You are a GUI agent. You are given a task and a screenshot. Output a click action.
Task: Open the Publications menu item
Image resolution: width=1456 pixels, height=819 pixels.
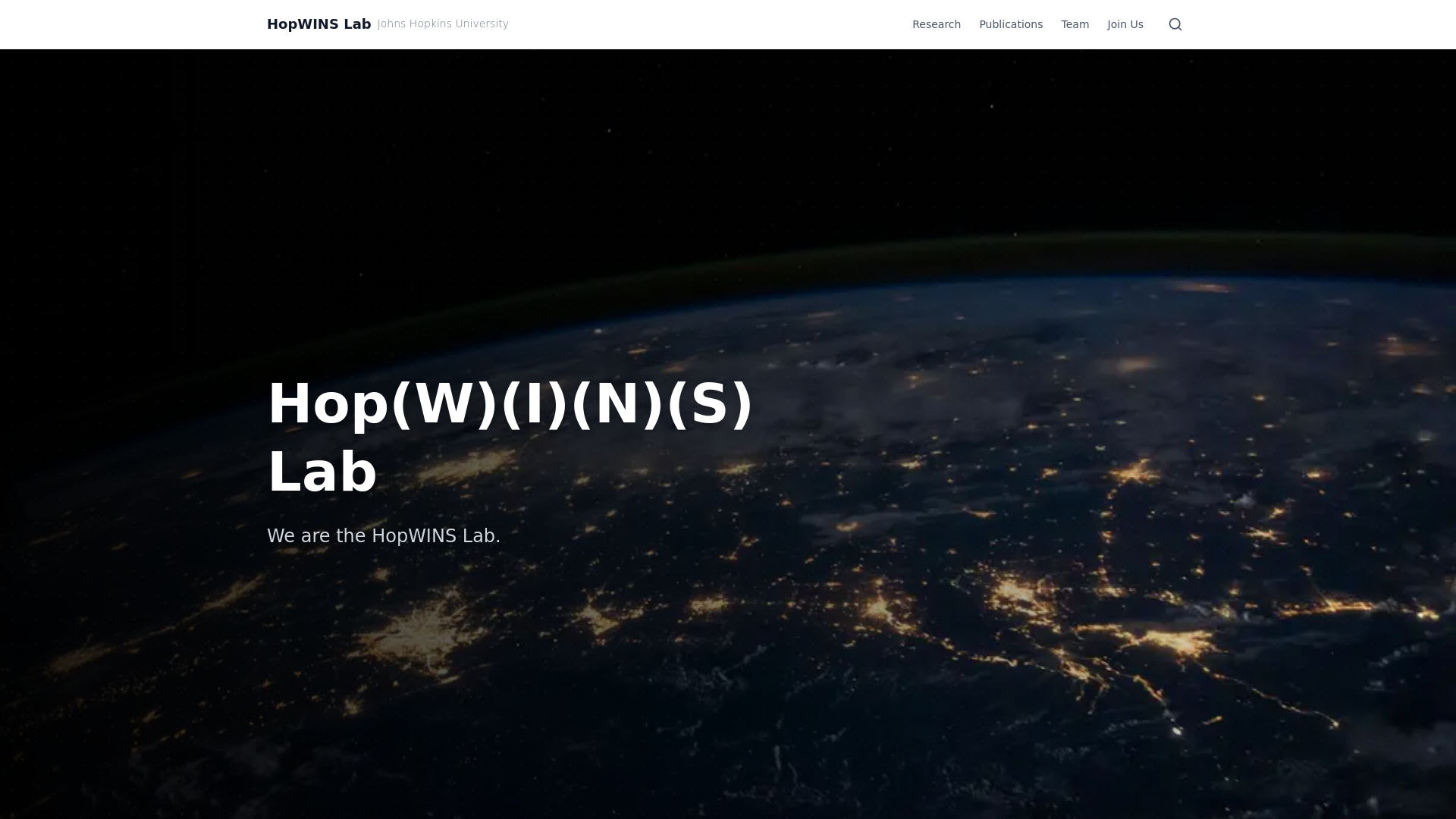[x=1011, y=24]
